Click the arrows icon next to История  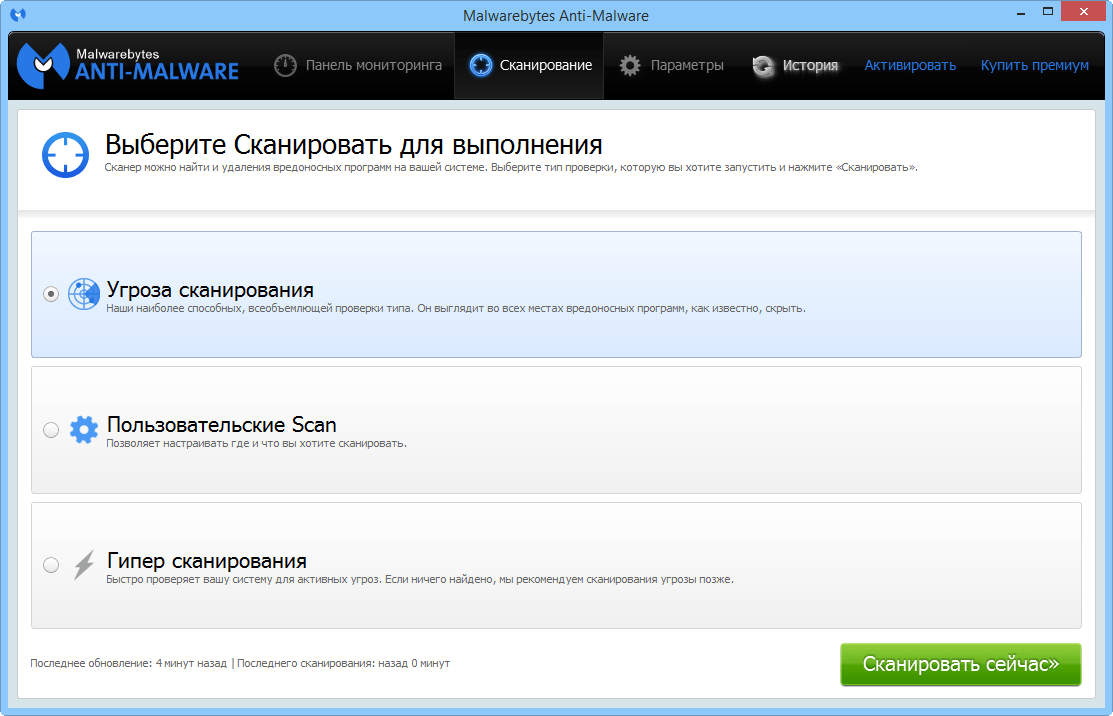click(x=763, y=64)
